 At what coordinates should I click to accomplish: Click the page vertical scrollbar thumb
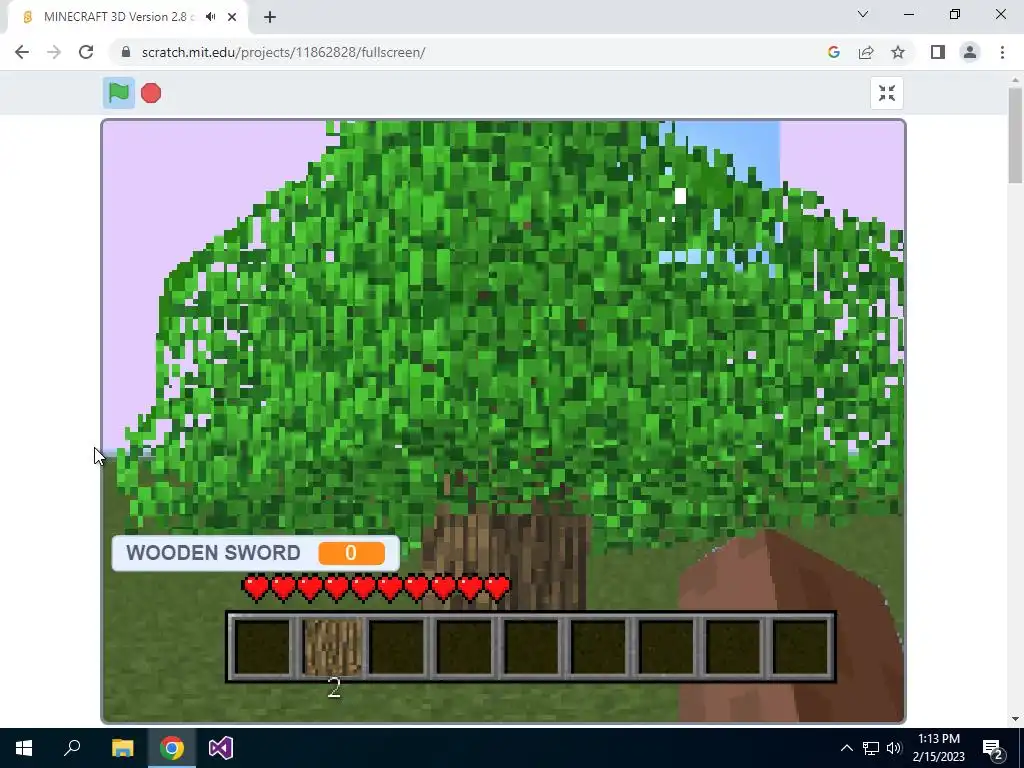1015,135
